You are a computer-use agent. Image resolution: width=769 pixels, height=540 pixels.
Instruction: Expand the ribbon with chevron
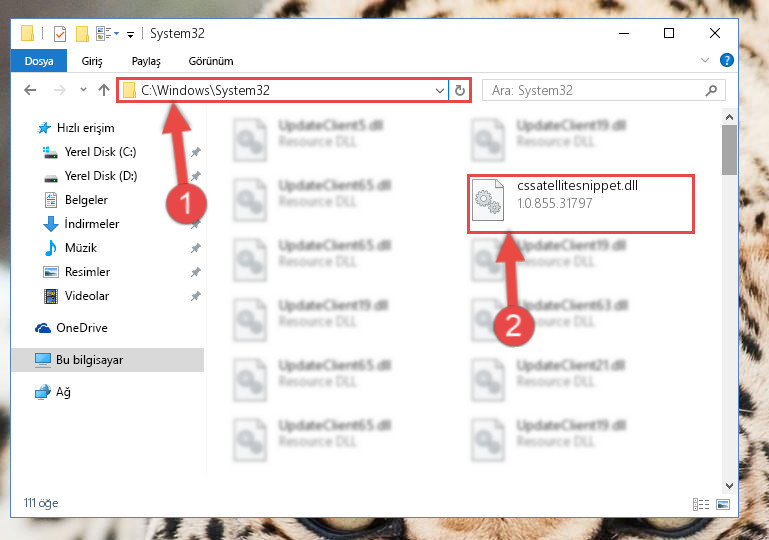tap(705, 60)
